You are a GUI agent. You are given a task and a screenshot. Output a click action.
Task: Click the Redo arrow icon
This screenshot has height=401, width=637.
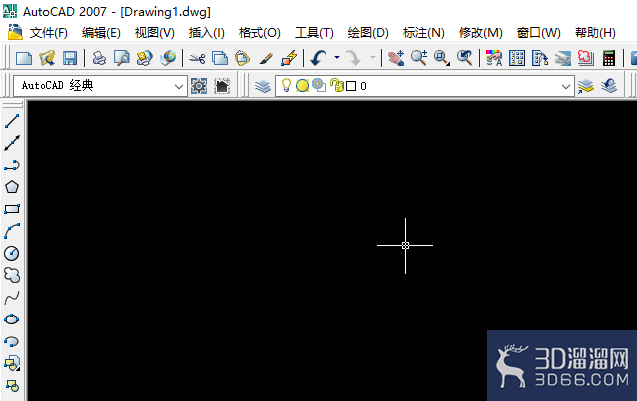[353, 58]
